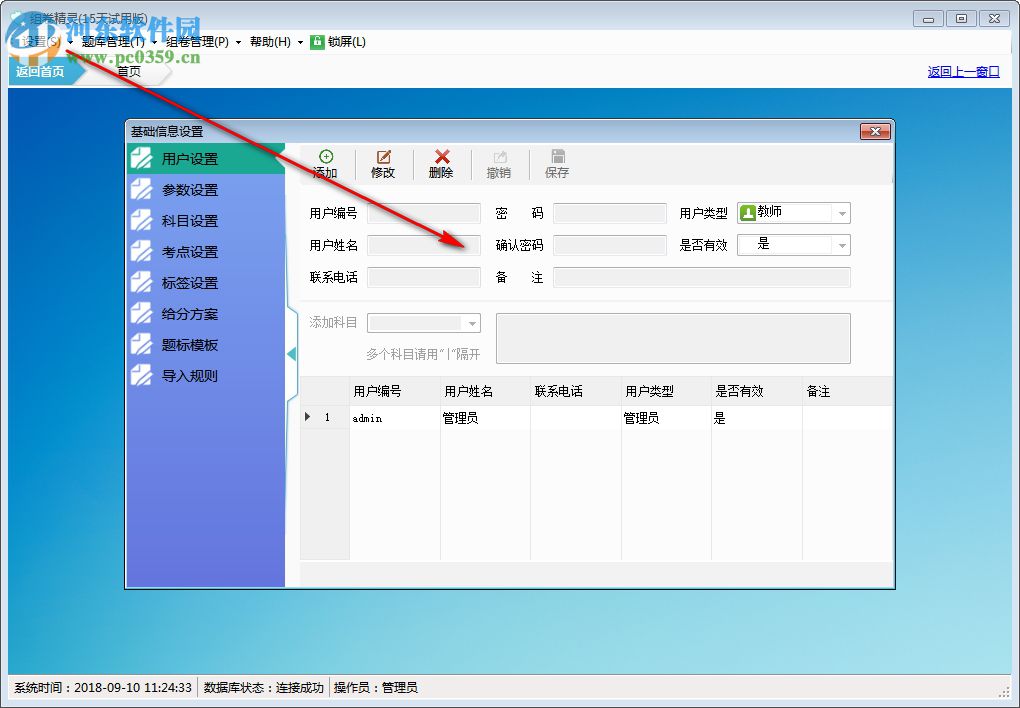
Task: Open the 帮助(H) menu
Action: (x=270, y=42)
